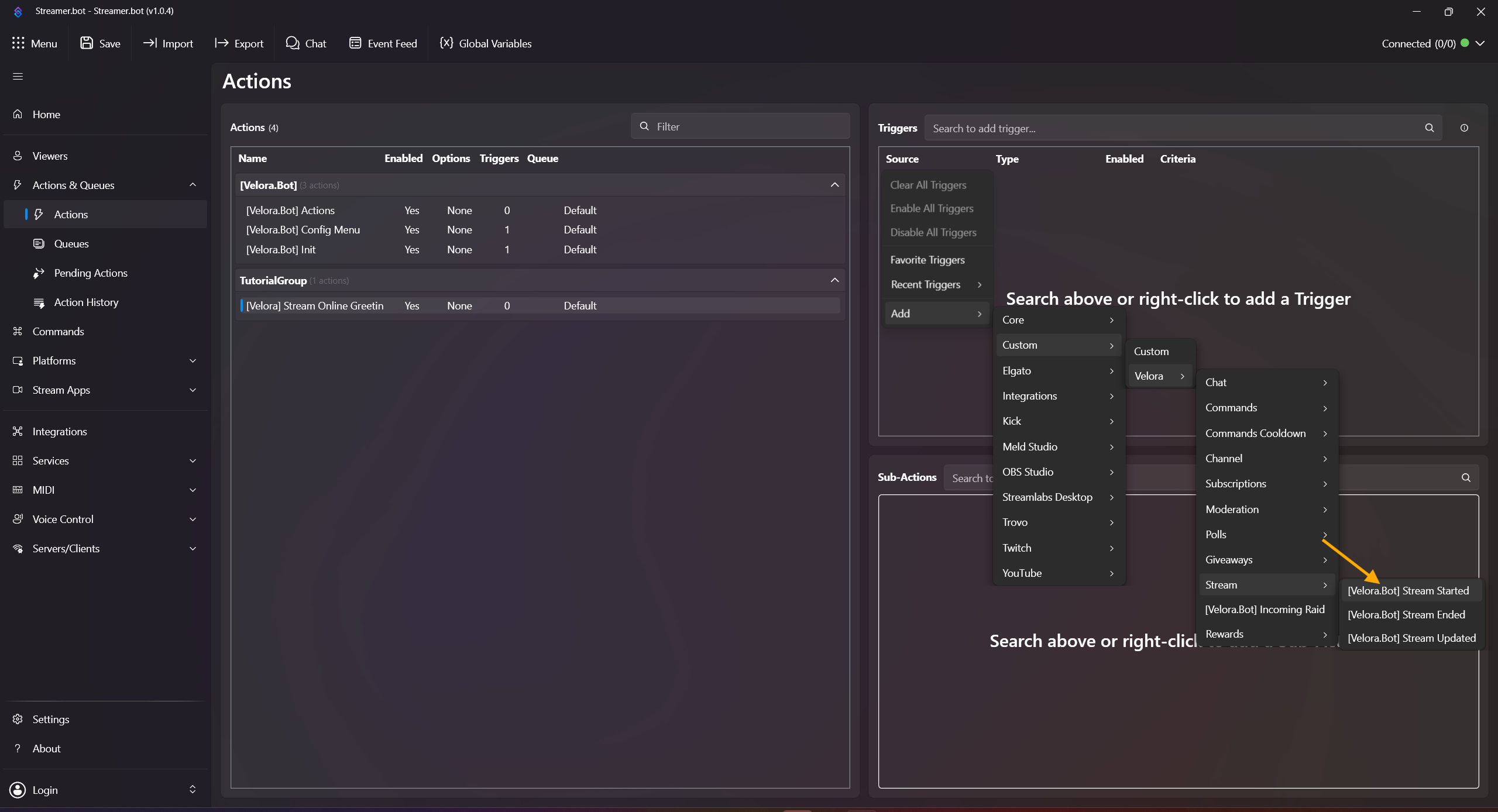
Task: Click the Save toolbar icon
Action: [x=87, y=43]
